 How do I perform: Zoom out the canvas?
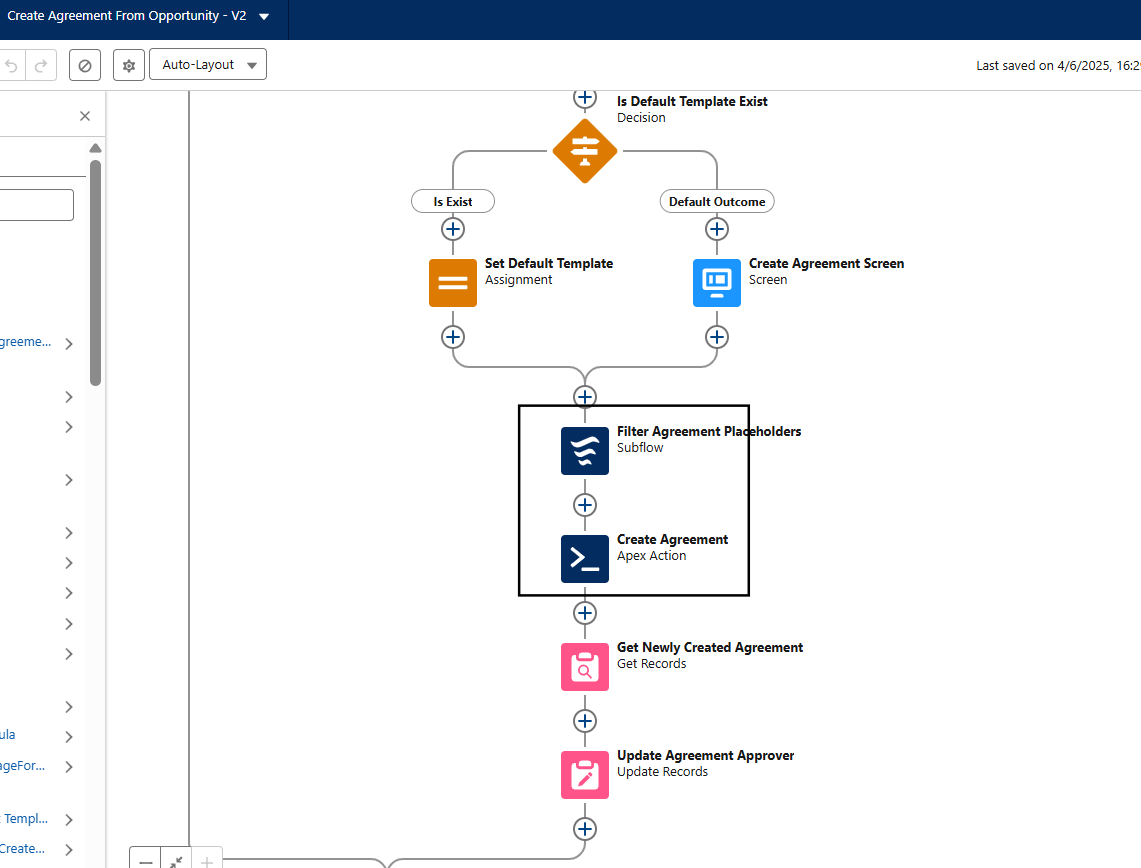point(146,860)
